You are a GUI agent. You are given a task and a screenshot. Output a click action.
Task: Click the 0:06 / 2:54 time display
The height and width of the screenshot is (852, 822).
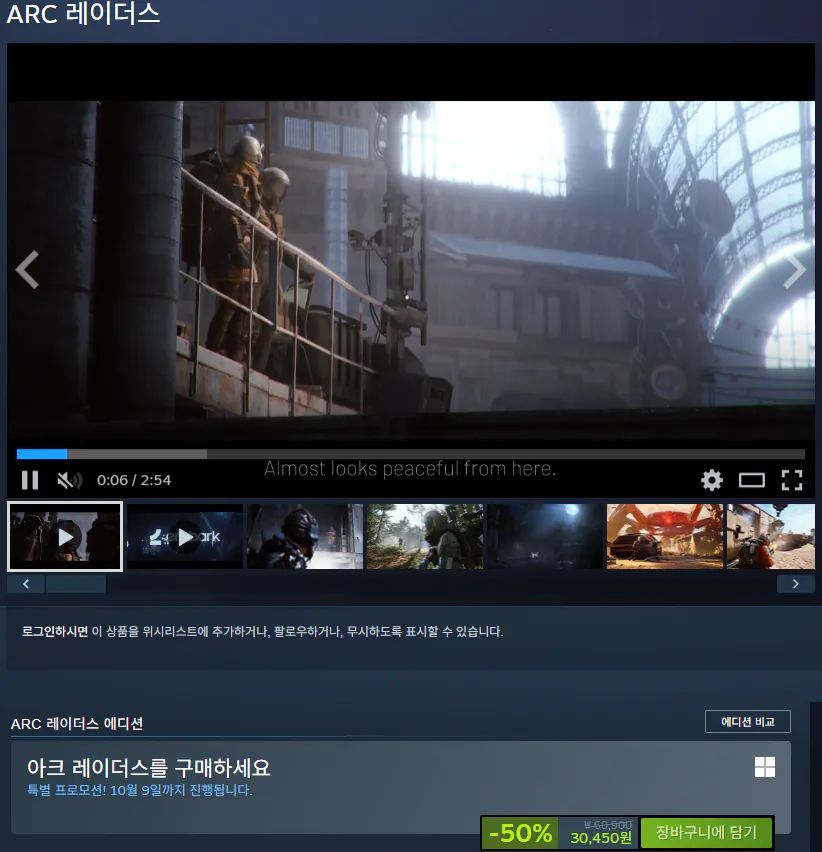coord(134,480)
